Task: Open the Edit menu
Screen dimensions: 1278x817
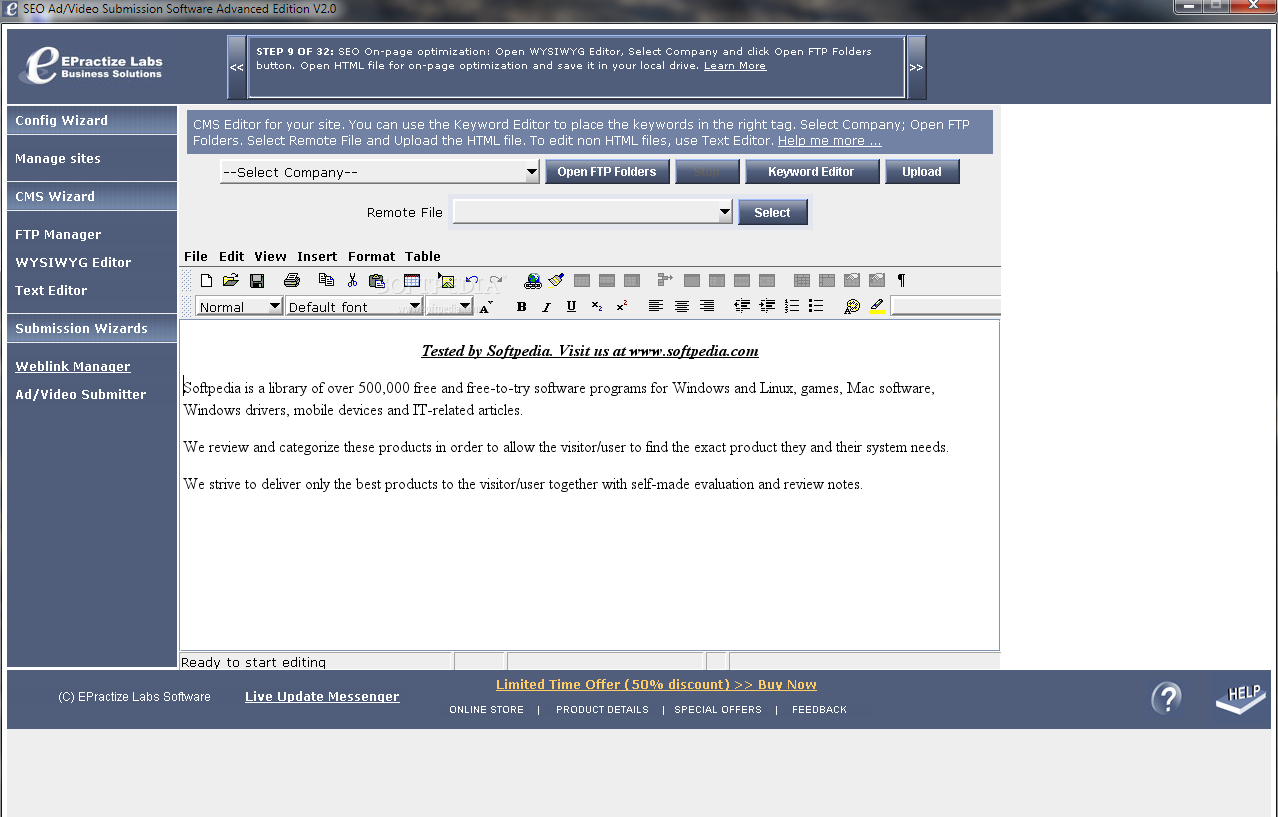Action: point(232,257)
